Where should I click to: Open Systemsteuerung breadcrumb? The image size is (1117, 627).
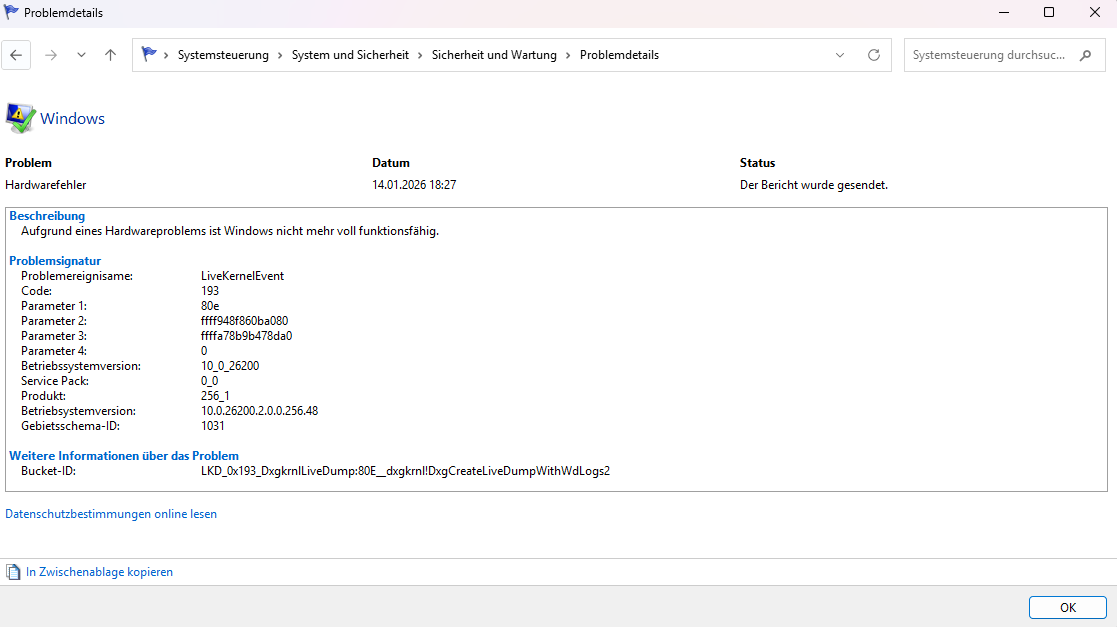point(223,55)
